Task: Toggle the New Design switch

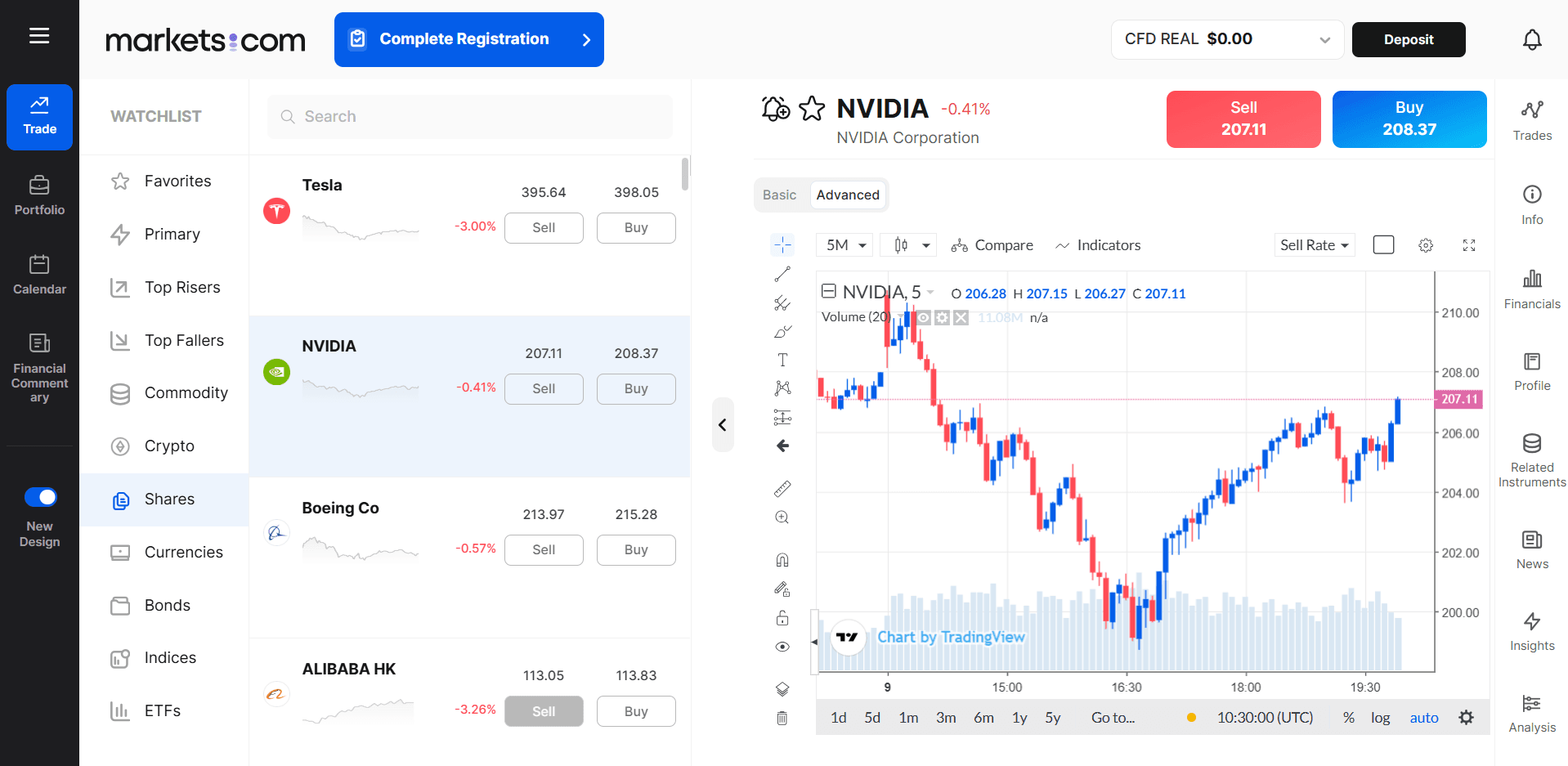Action: point(40,497)
